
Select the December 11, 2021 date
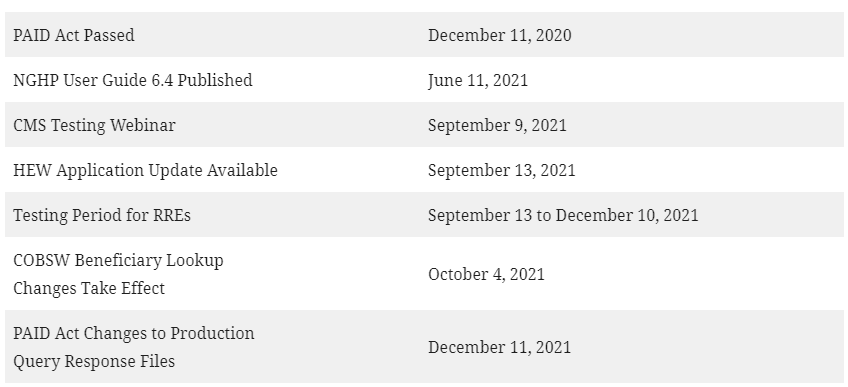pos(499,347)
